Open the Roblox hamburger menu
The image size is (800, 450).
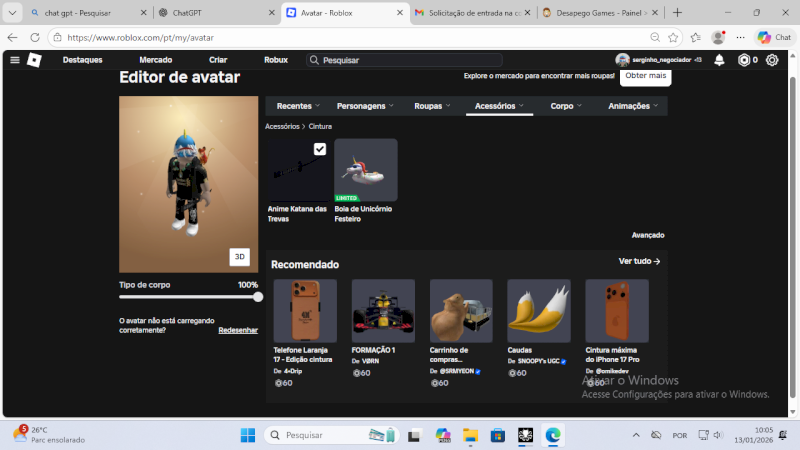click(15, 60)
